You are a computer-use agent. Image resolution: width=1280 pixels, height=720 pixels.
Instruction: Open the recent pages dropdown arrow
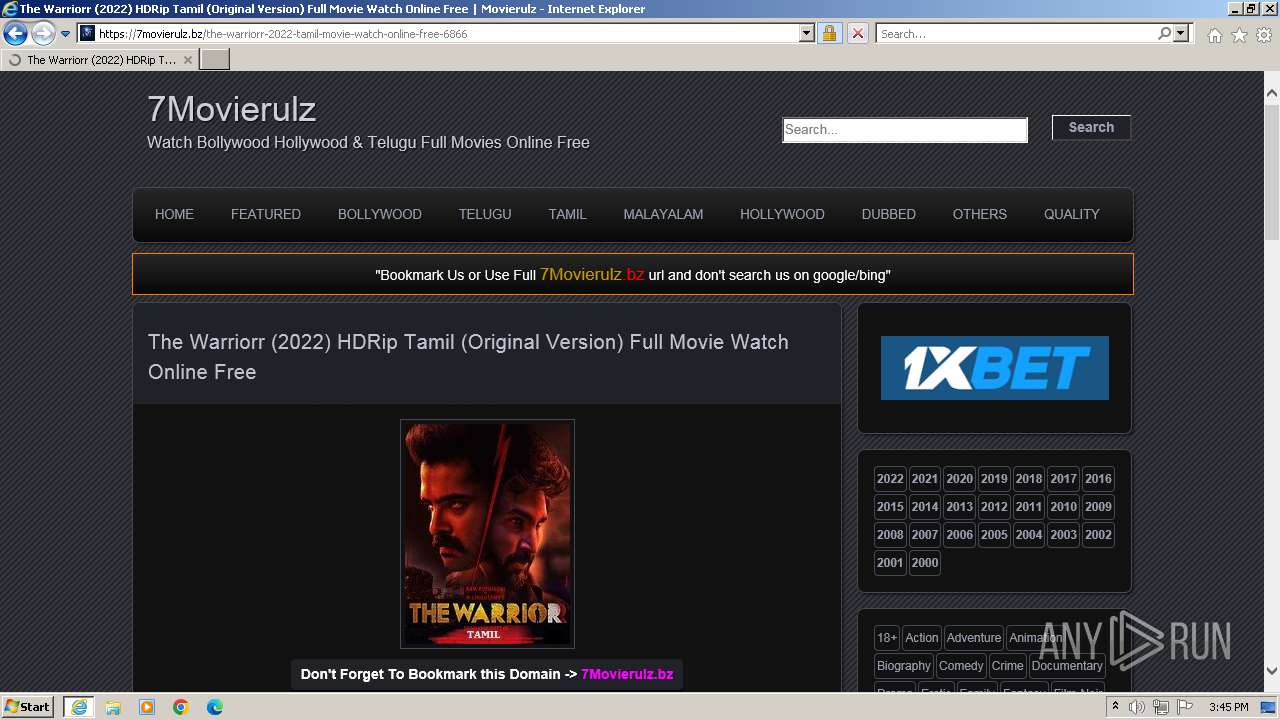[x=65, y=34]
